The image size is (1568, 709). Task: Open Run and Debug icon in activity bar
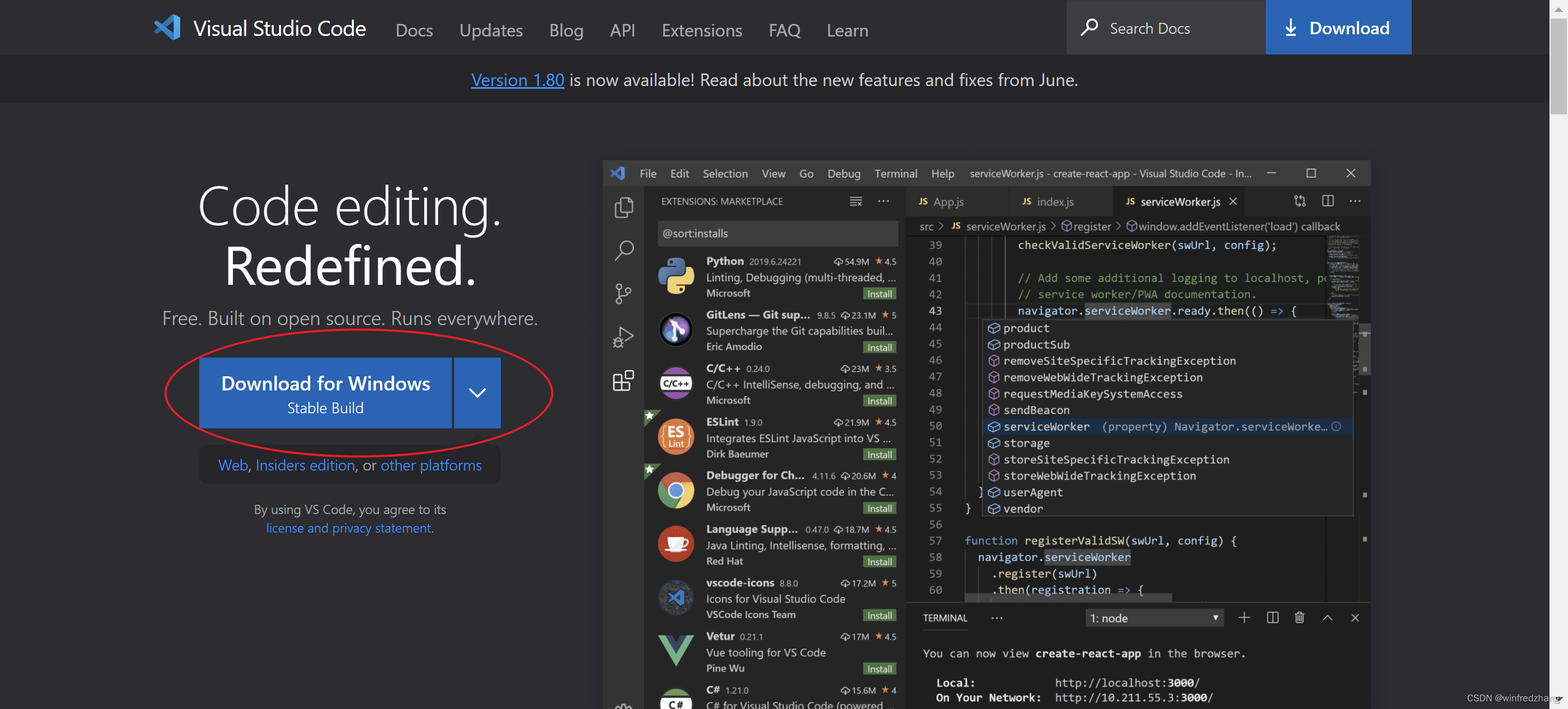tap(623, 337)
